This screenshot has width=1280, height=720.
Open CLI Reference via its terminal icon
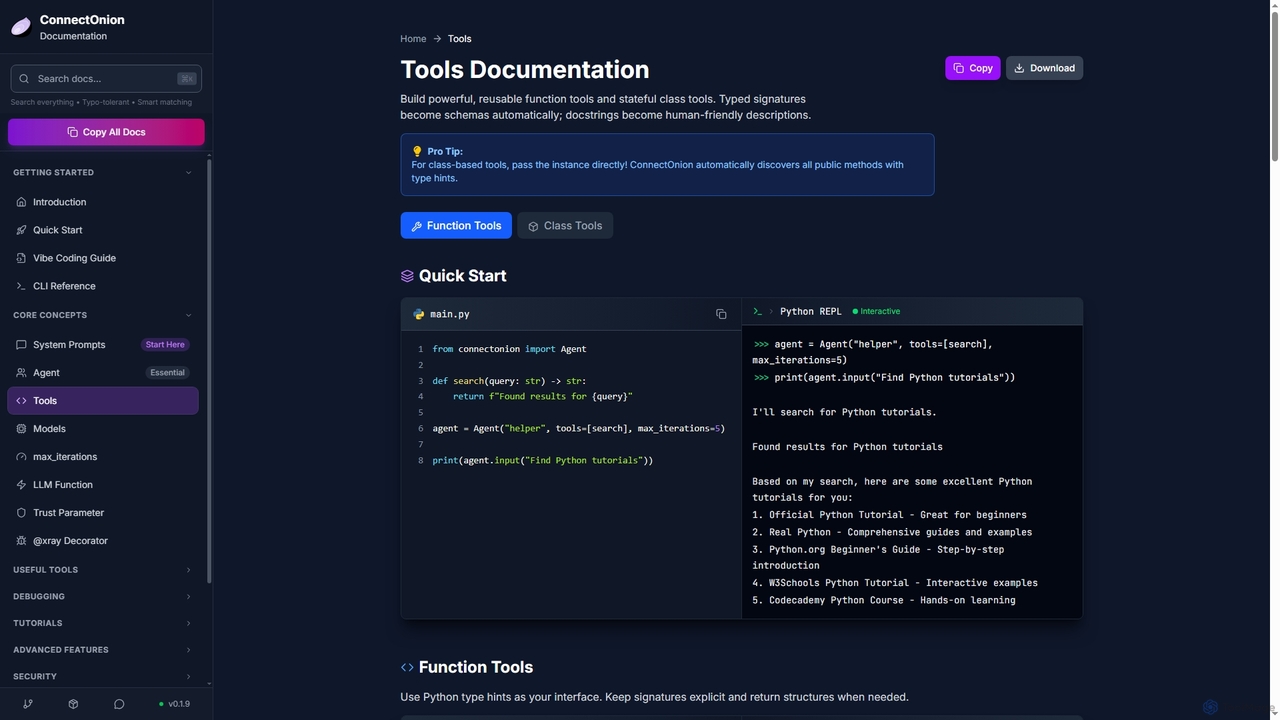pos(22,286)
